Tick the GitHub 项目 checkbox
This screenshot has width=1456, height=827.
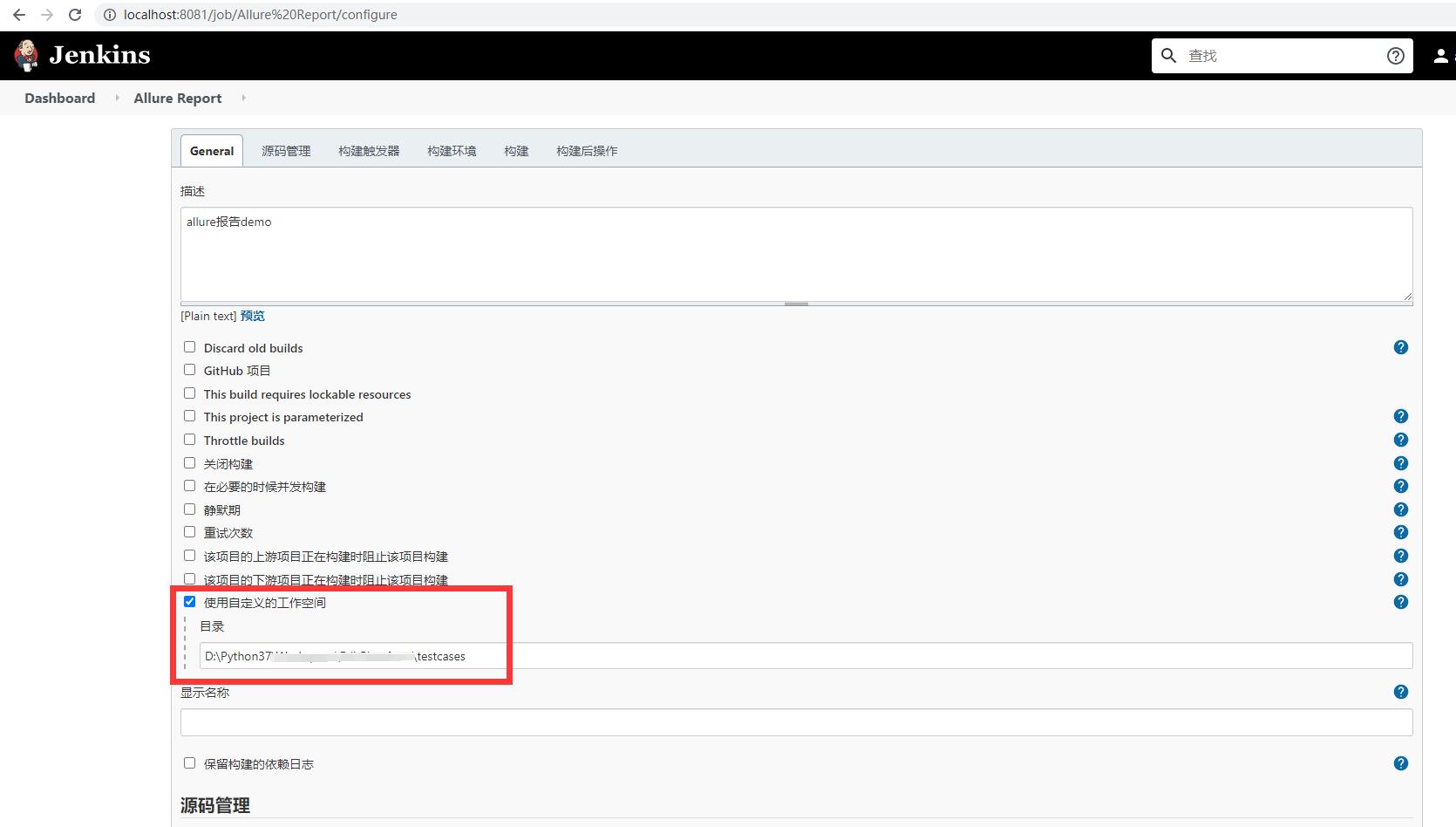[x=189, y=370]
